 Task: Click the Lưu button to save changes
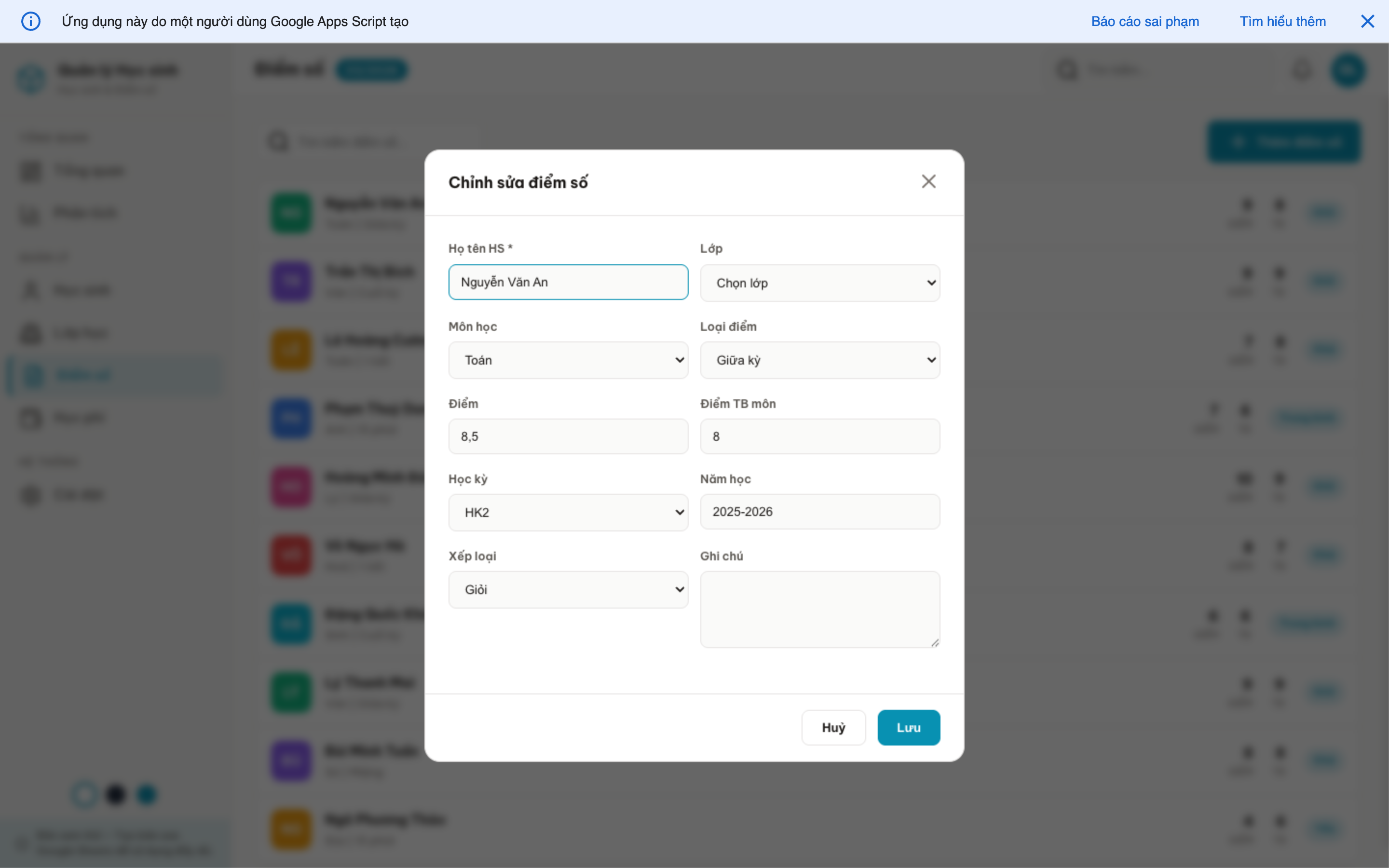coord(909,727)
